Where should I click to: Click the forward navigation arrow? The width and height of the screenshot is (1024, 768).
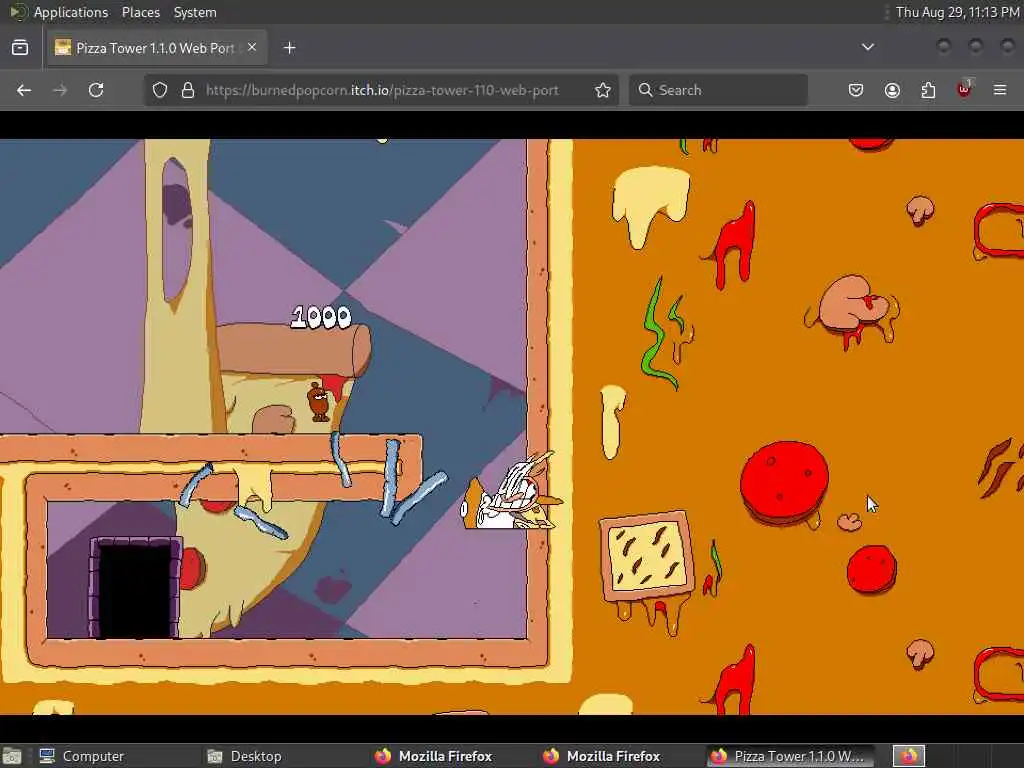click(60, 90)
